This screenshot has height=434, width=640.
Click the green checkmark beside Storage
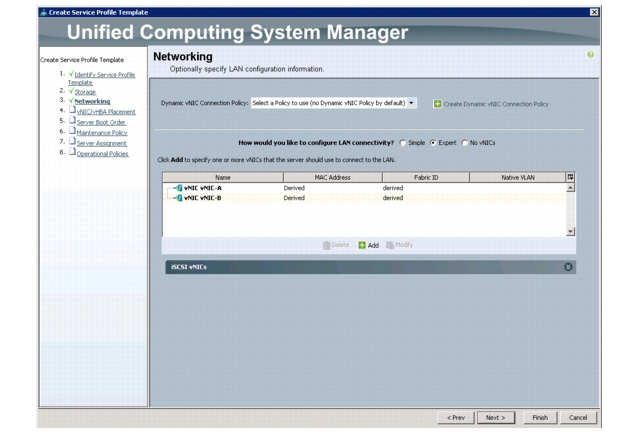(71, 91)
